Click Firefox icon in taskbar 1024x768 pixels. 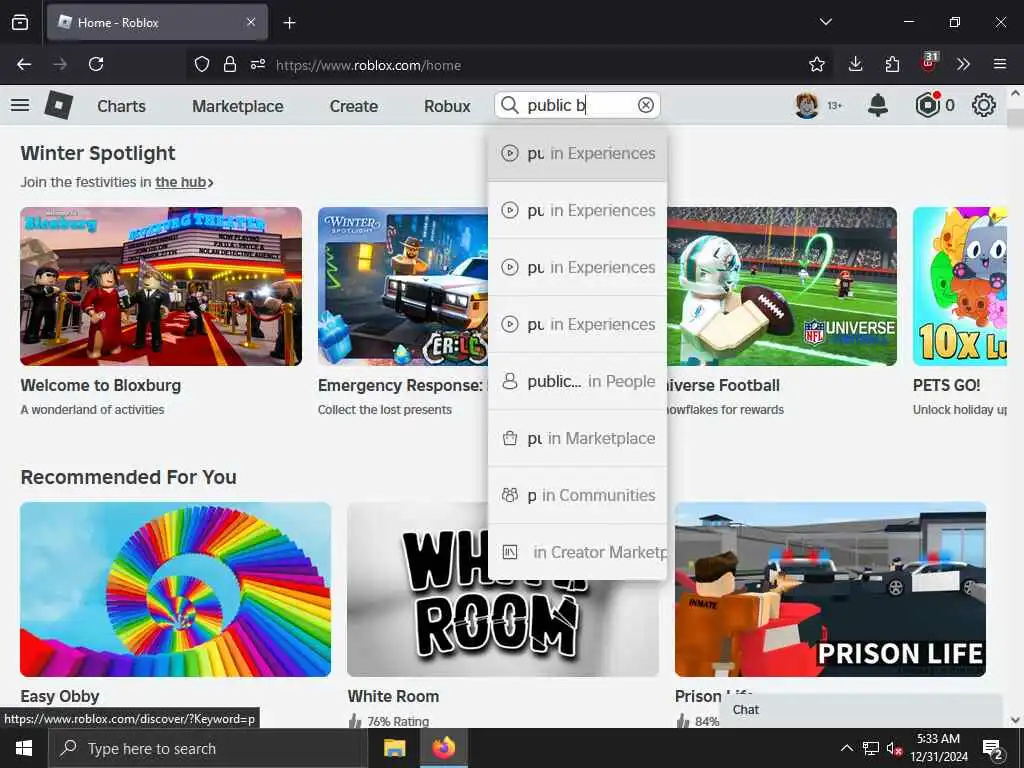click(x=443, y=748)
